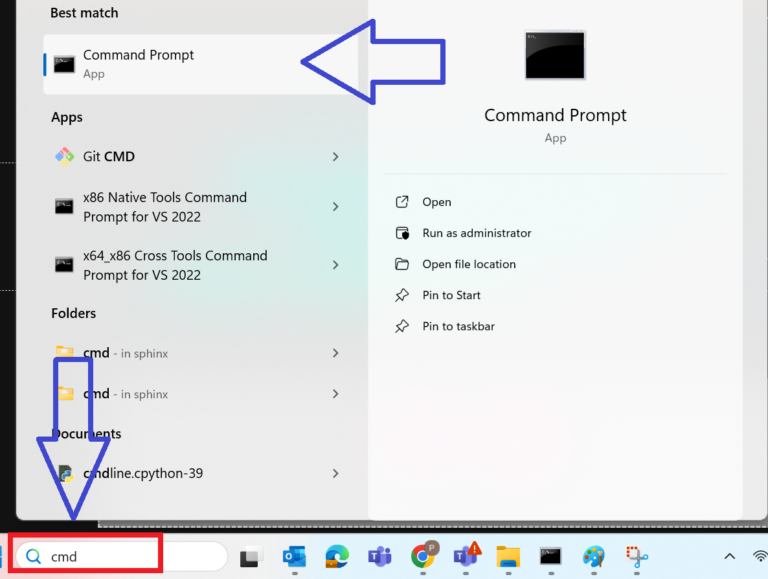
Task: Click Open file location
Action: 468,264
